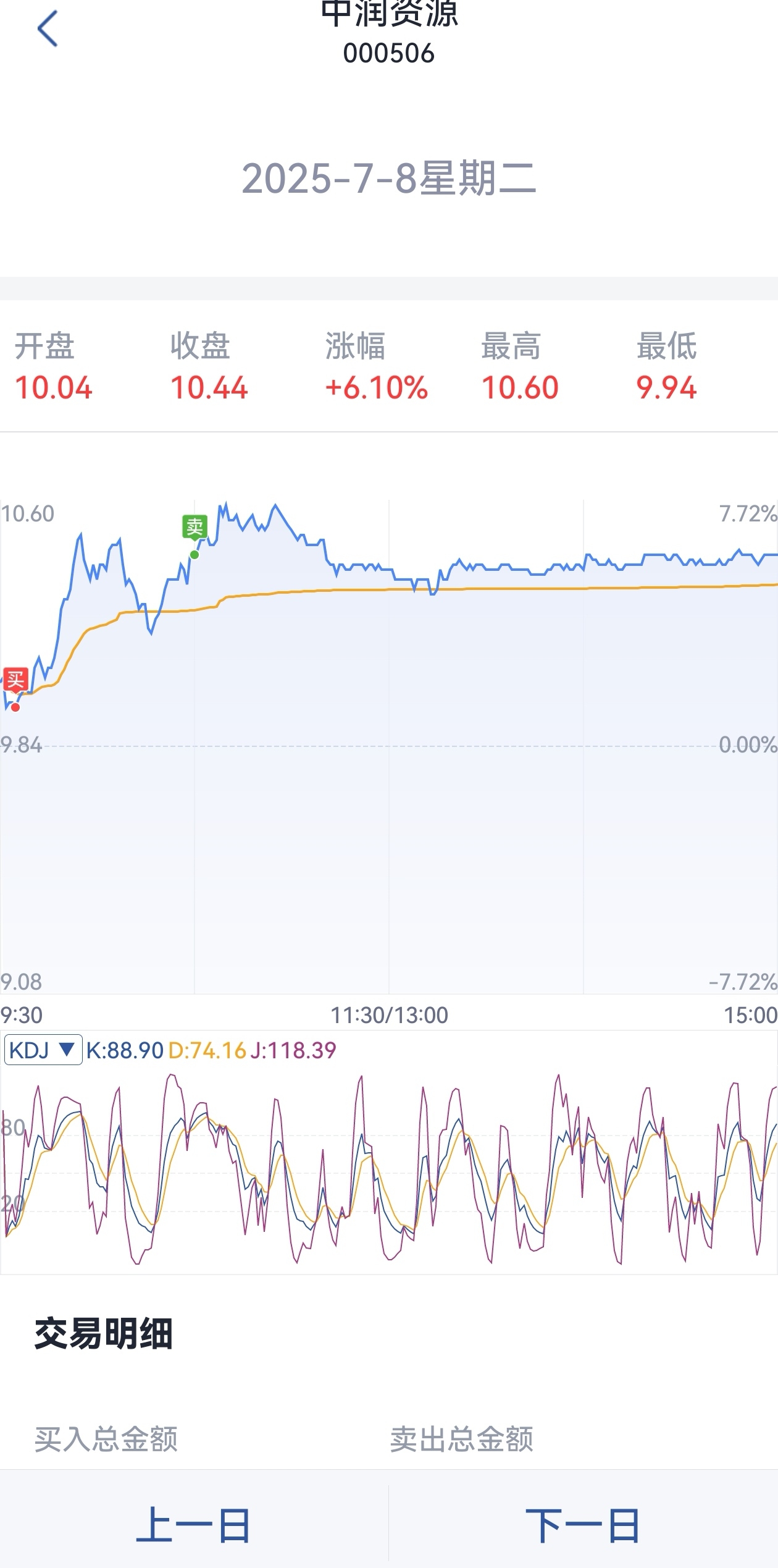Tap the 开盘 value 10.04
The height and width of the screenshot is (1568, 778).
pos(54,388)
